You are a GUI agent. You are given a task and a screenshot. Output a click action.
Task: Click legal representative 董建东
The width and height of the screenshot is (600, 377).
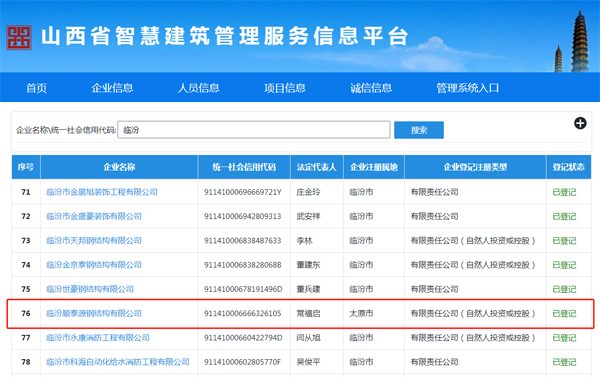pyautogui.click(x=308, y=264)
